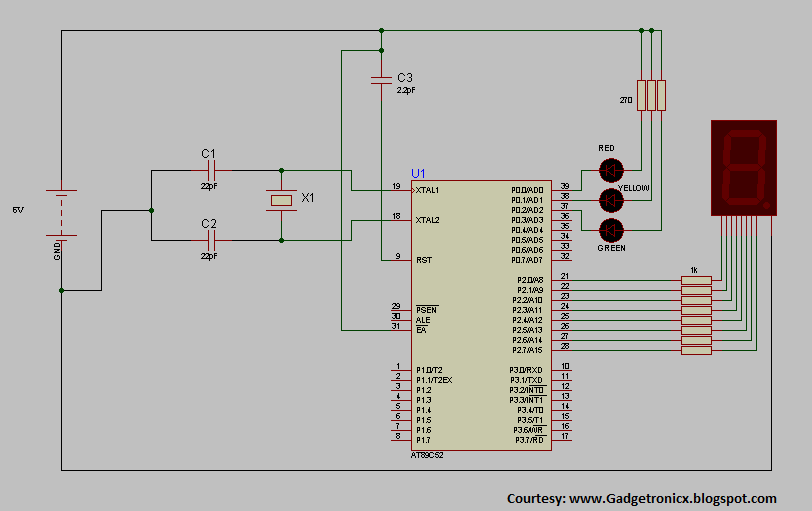Select the 5V battery symbol
The image size is (812, 511).
click(61, 213)
